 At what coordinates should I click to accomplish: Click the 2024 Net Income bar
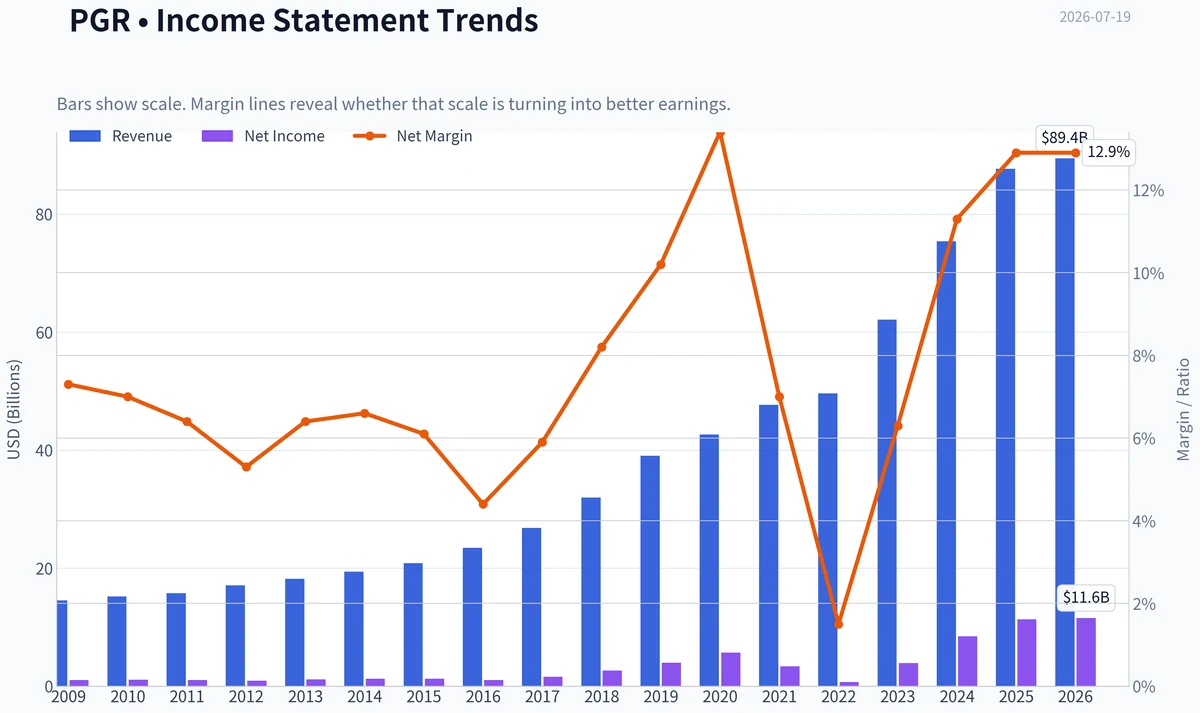point(967,662)
